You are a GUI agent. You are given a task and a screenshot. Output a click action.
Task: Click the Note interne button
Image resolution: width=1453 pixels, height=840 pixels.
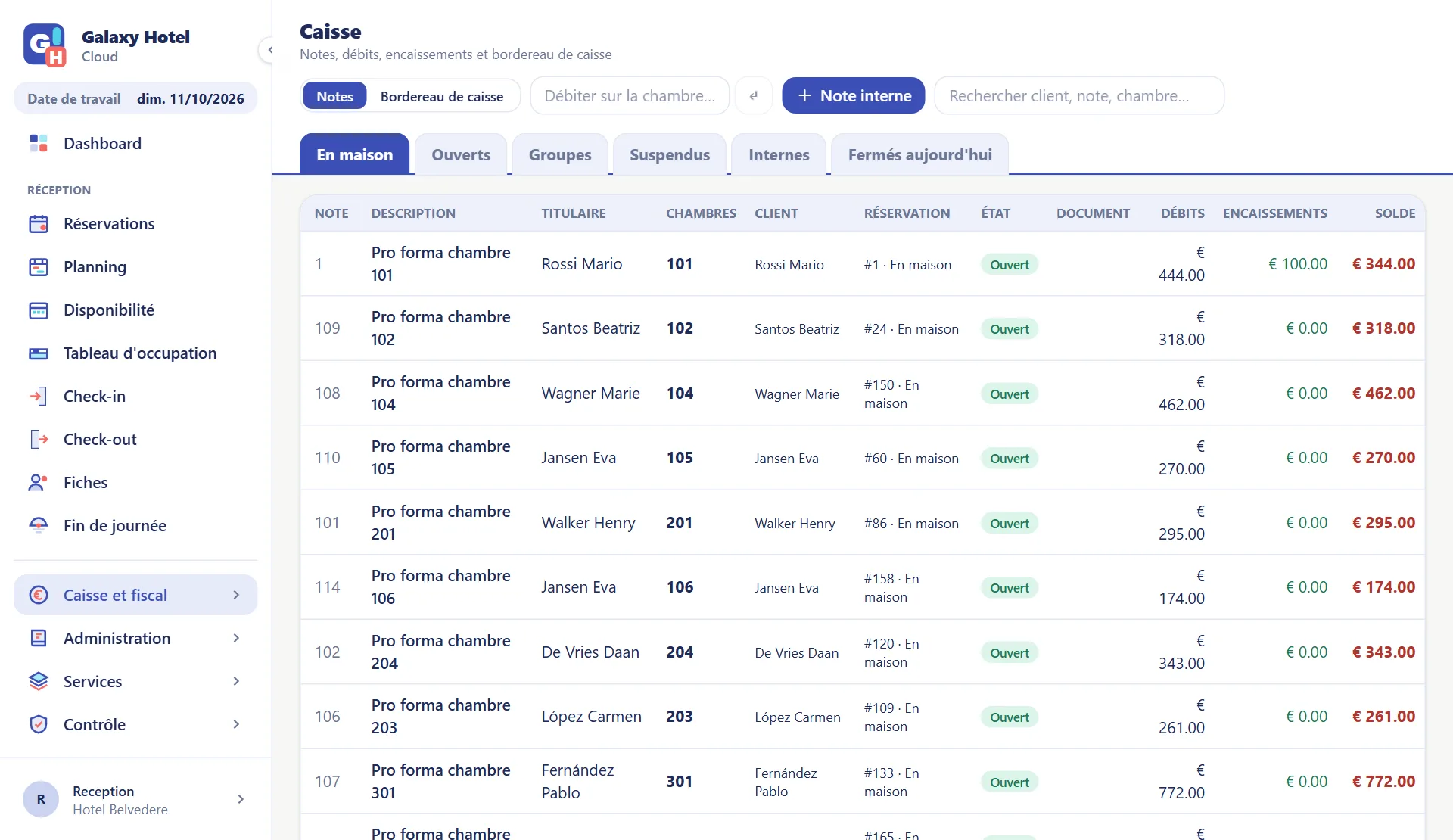click(x=854, y=96)
